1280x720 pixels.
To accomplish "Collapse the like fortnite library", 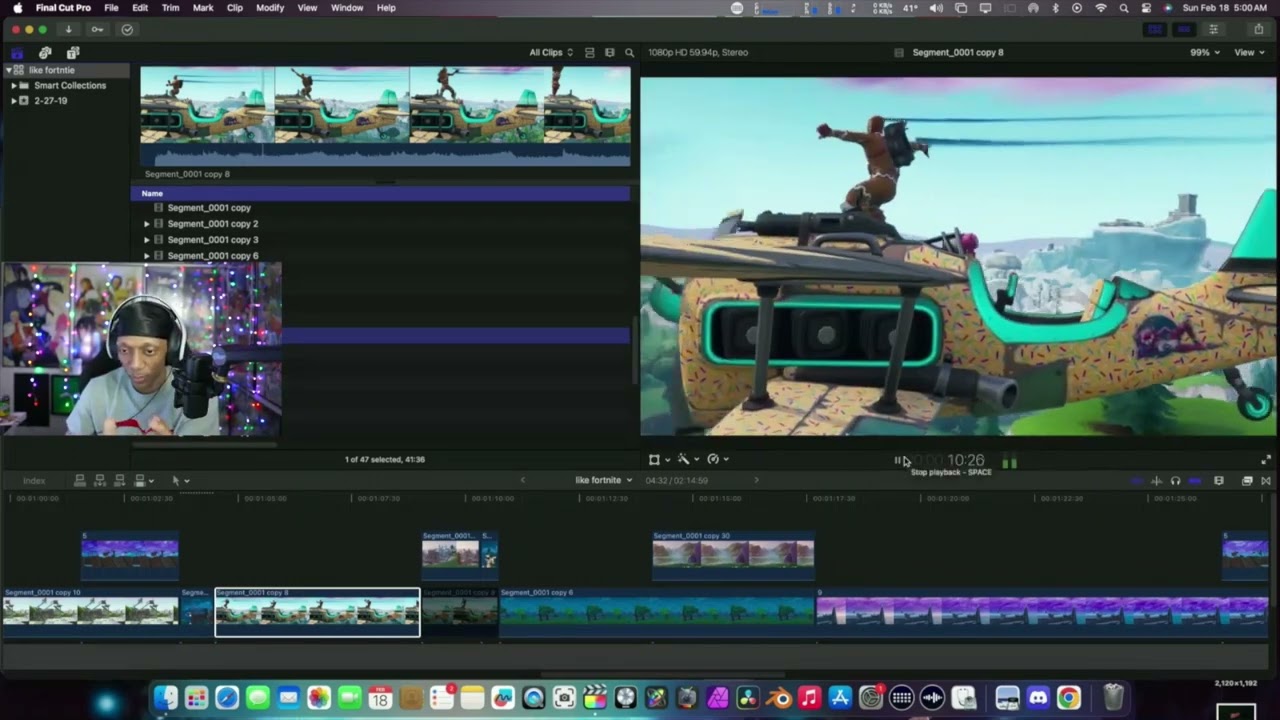I will pos(8,70).
